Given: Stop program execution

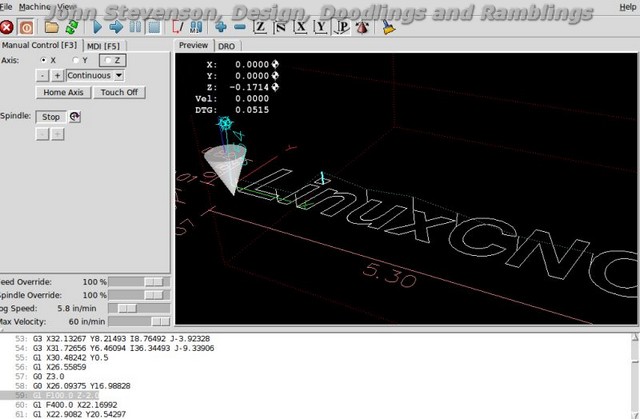Looking at the screenshot, I should point(154,27).
